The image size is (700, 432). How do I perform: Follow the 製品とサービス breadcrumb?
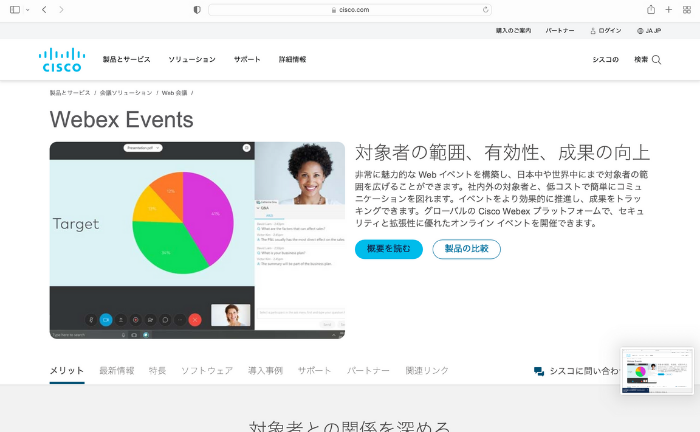pyautogui.click(x=70, y=93)
